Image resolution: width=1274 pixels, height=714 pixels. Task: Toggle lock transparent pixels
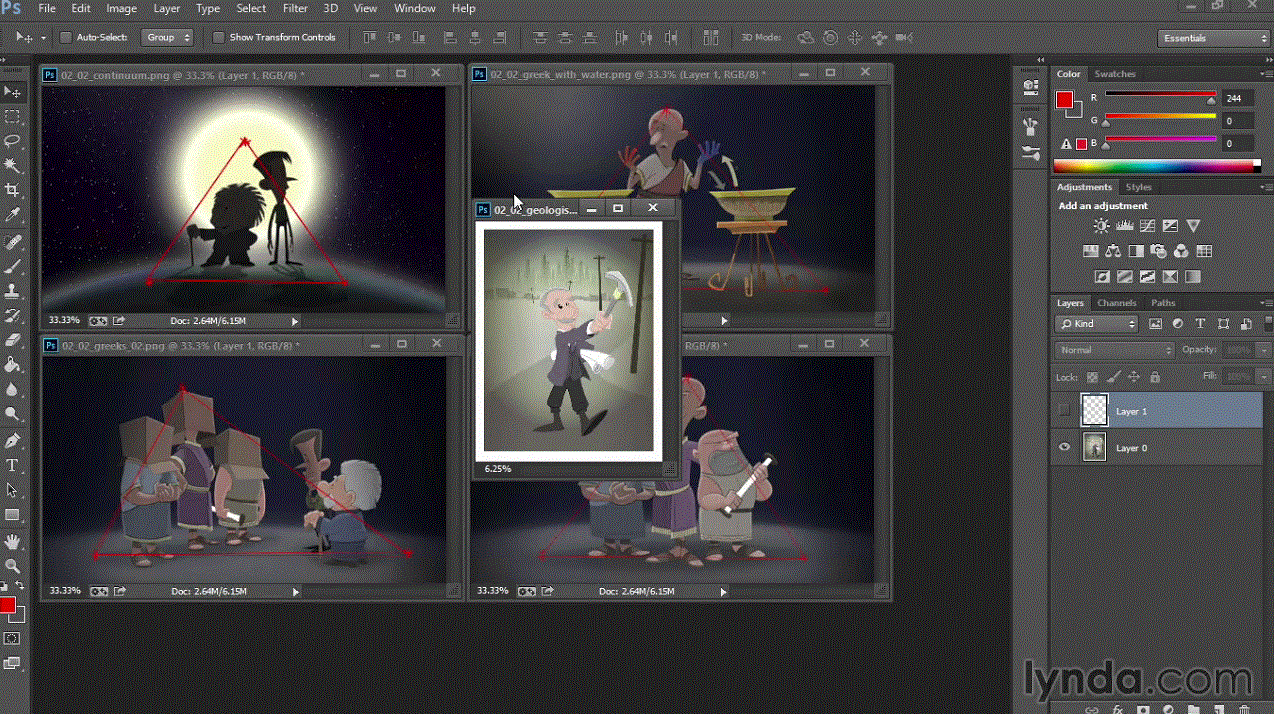(1092, 377)
